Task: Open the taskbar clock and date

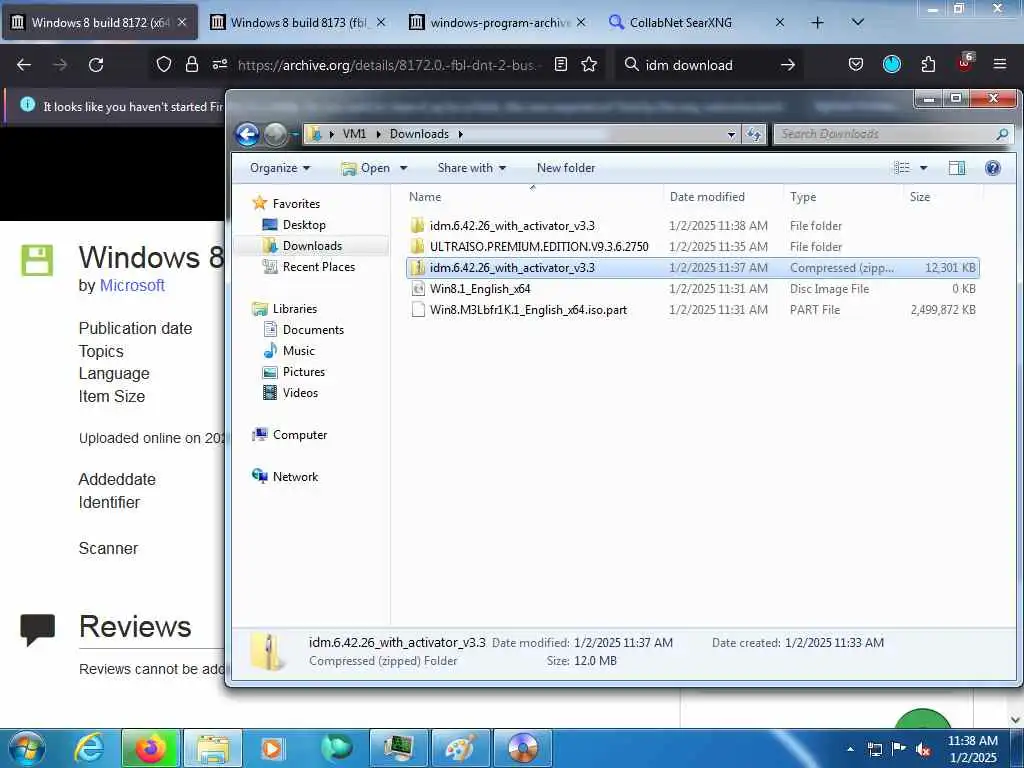Action: point(972,748)
